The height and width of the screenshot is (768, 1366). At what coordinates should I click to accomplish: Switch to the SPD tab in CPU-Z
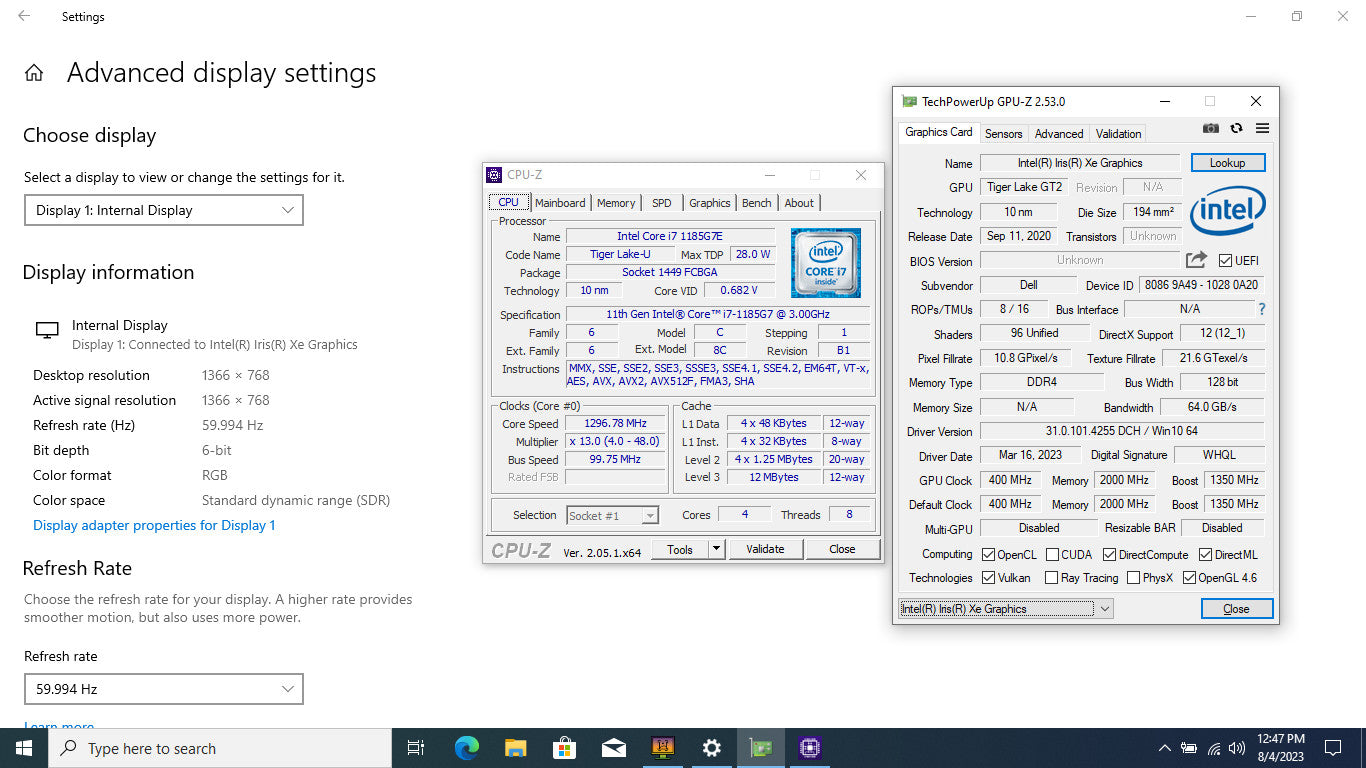(x=662, y=202)
